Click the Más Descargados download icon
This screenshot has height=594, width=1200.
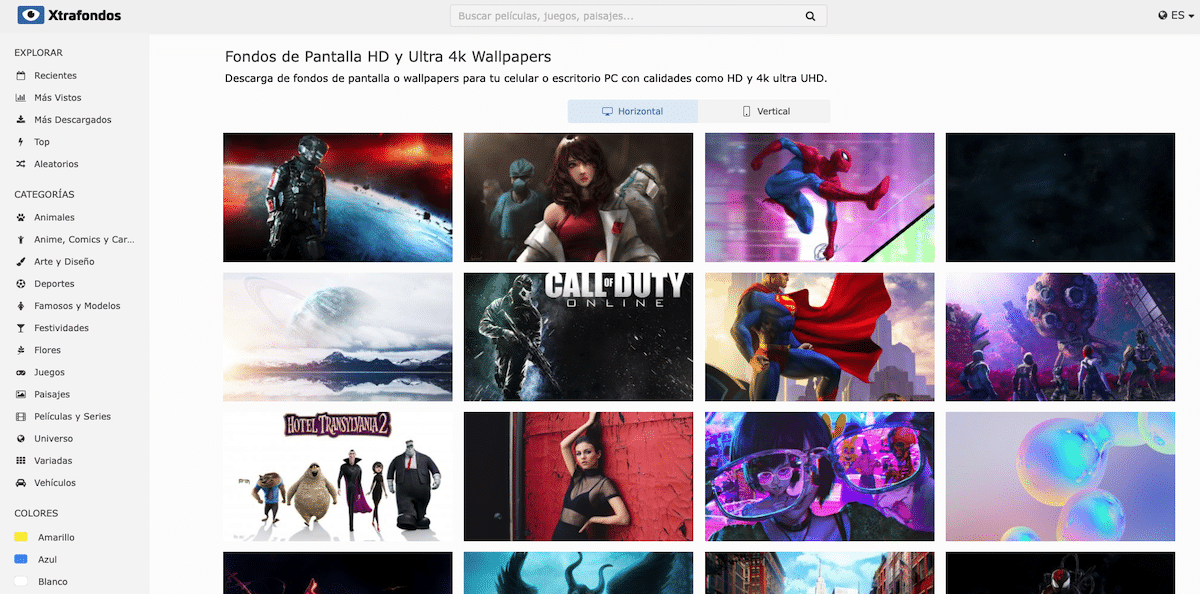[21, 120]
